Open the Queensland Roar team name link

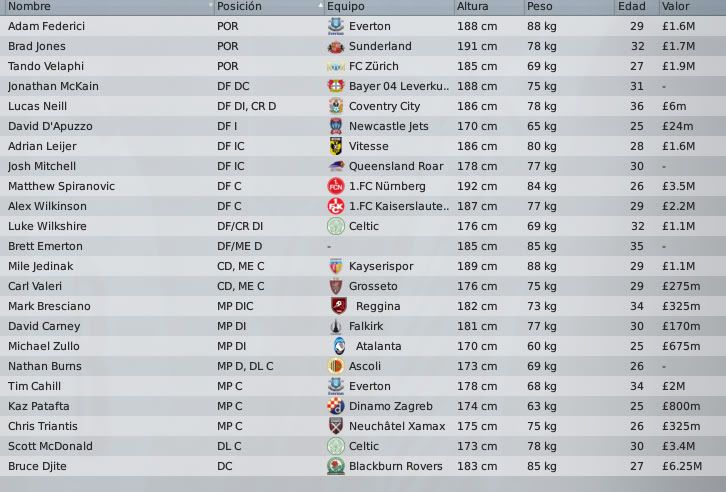click(396, 166)
